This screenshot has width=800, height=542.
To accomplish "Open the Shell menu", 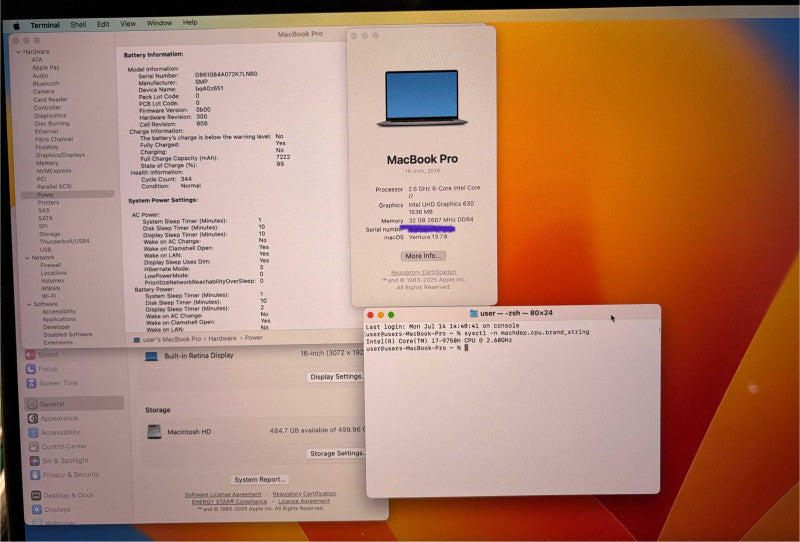I will point(78,24).
